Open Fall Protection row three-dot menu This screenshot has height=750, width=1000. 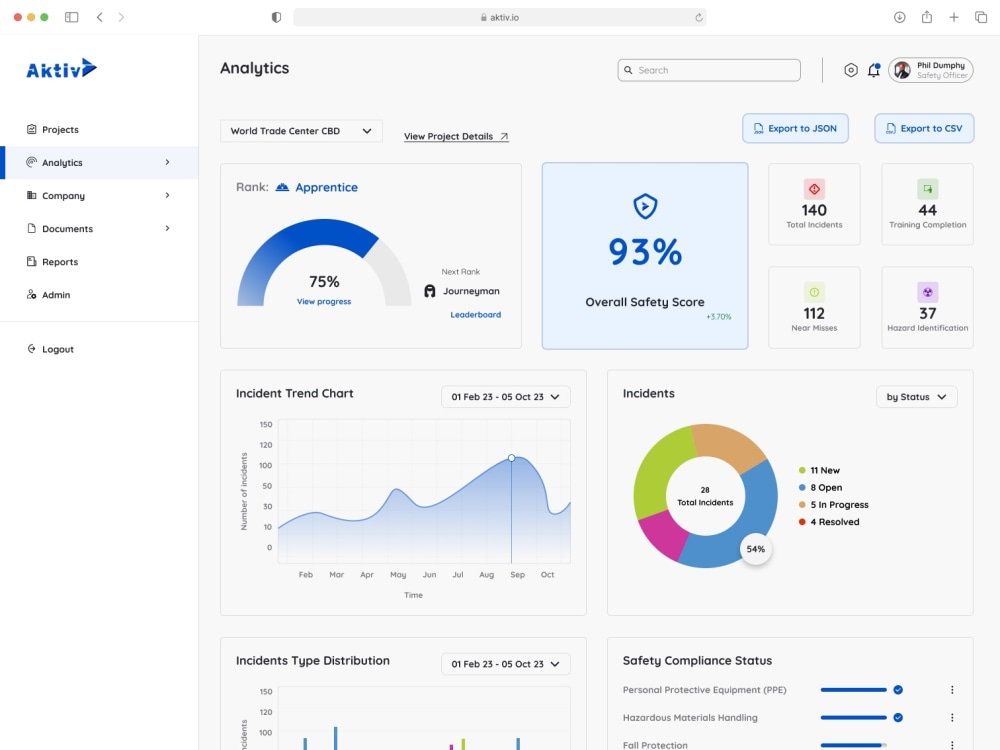952,744
